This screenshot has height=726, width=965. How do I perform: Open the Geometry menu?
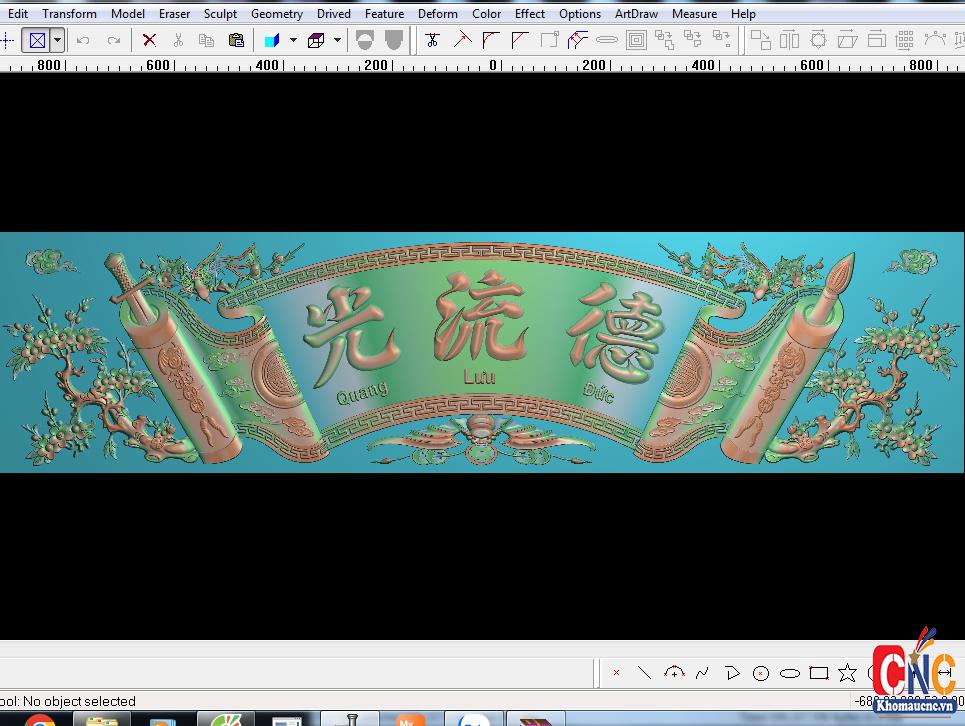276,14
